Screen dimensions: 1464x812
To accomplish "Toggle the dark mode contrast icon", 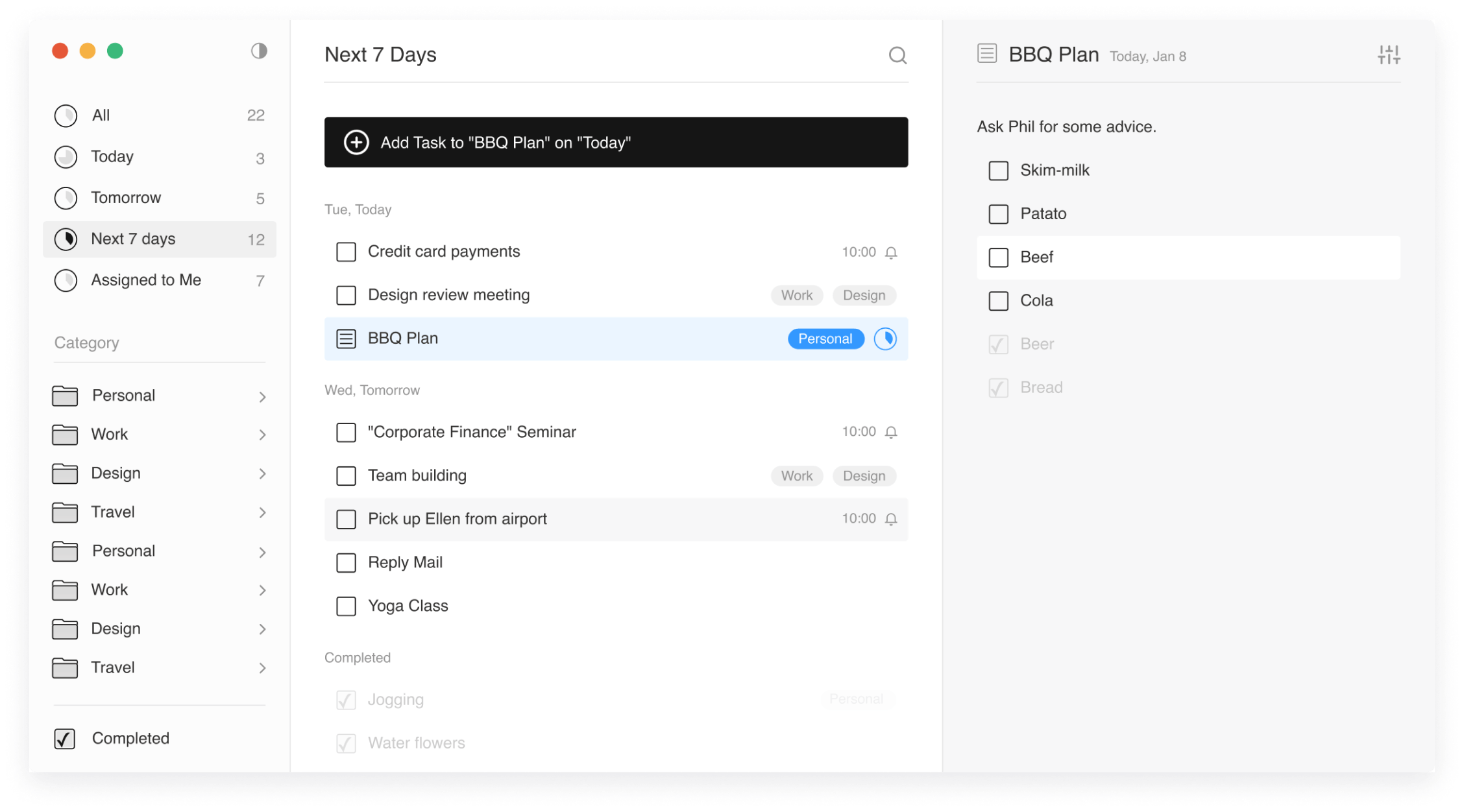I will (259, 51).
